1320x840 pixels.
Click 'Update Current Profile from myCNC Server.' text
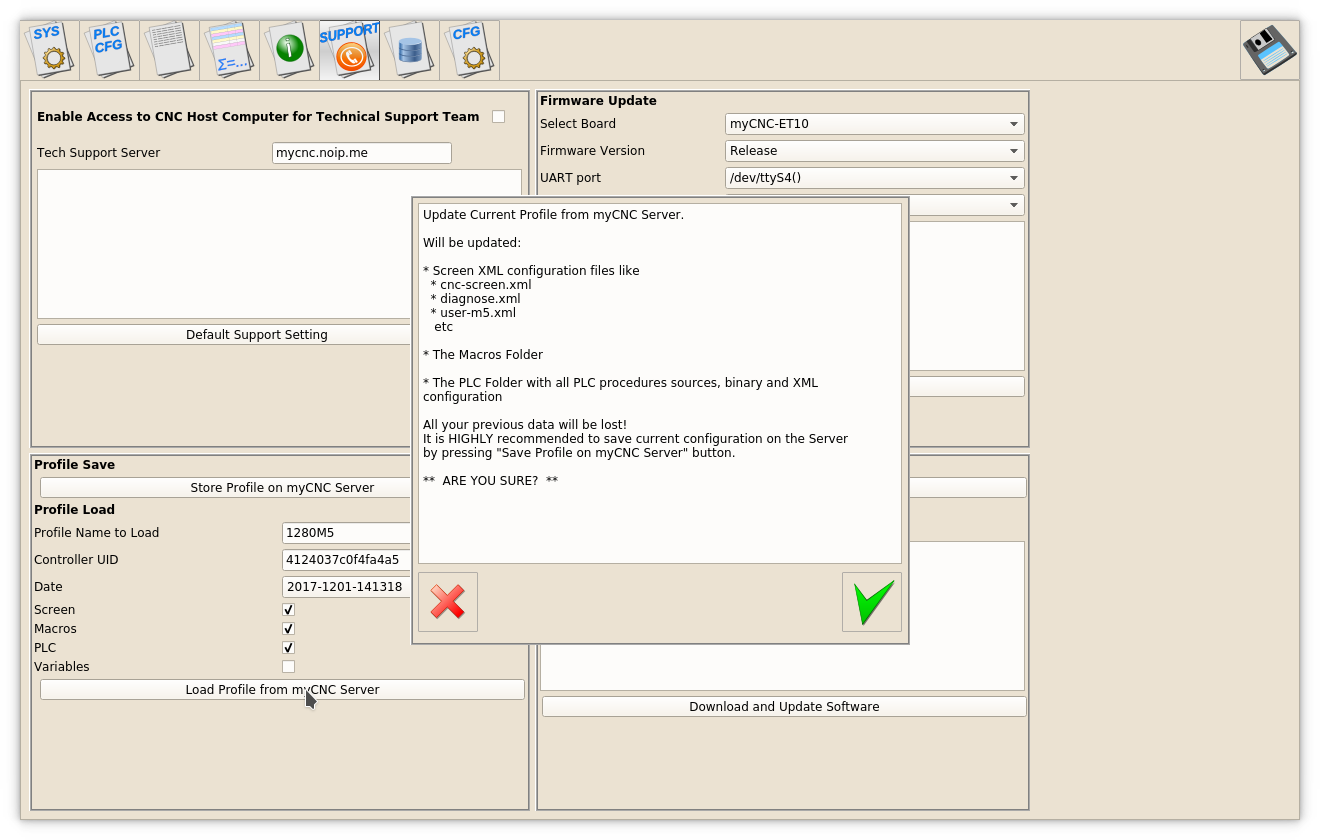coord(553,215)
